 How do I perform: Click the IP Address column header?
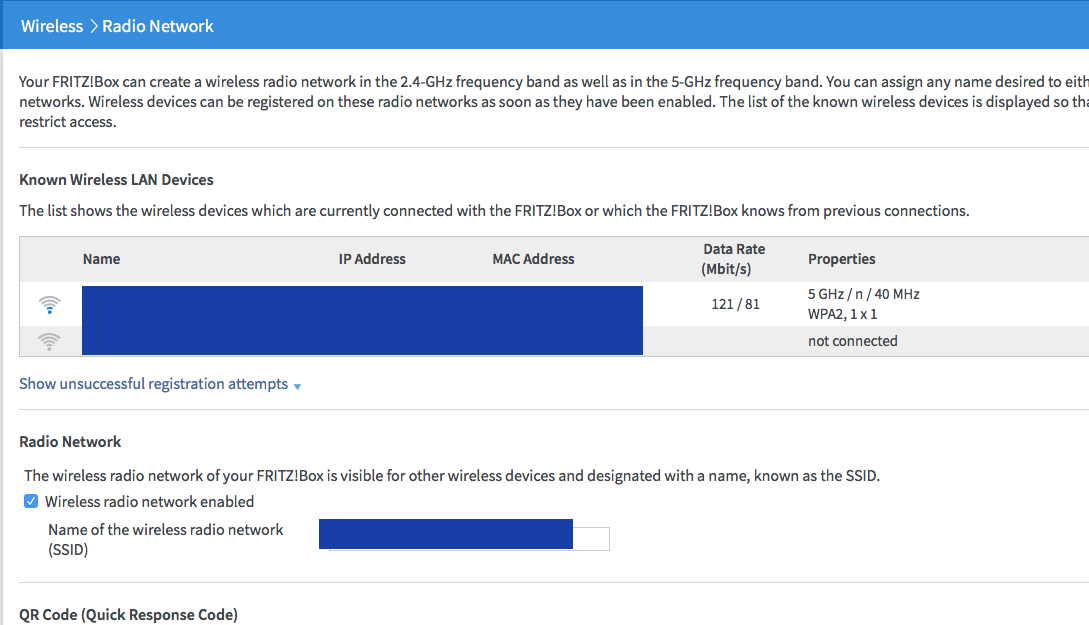tap(372, 259)
